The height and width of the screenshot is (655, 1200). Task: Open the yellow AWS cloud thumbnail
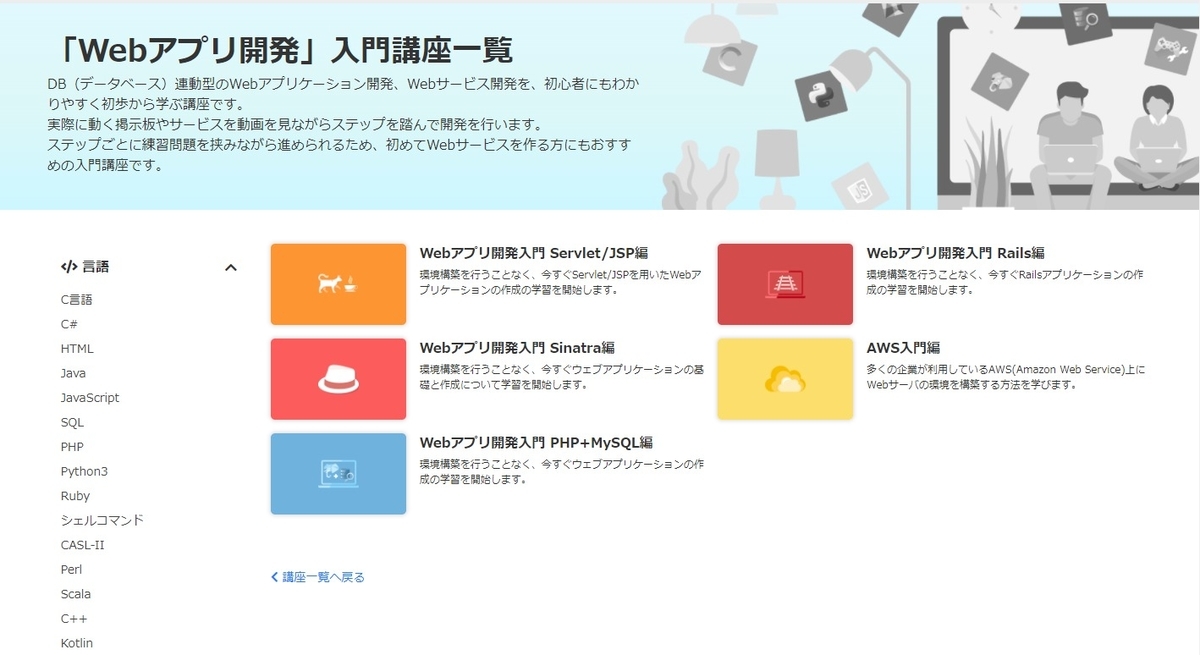pyautogui.click(x=785, y=379)
